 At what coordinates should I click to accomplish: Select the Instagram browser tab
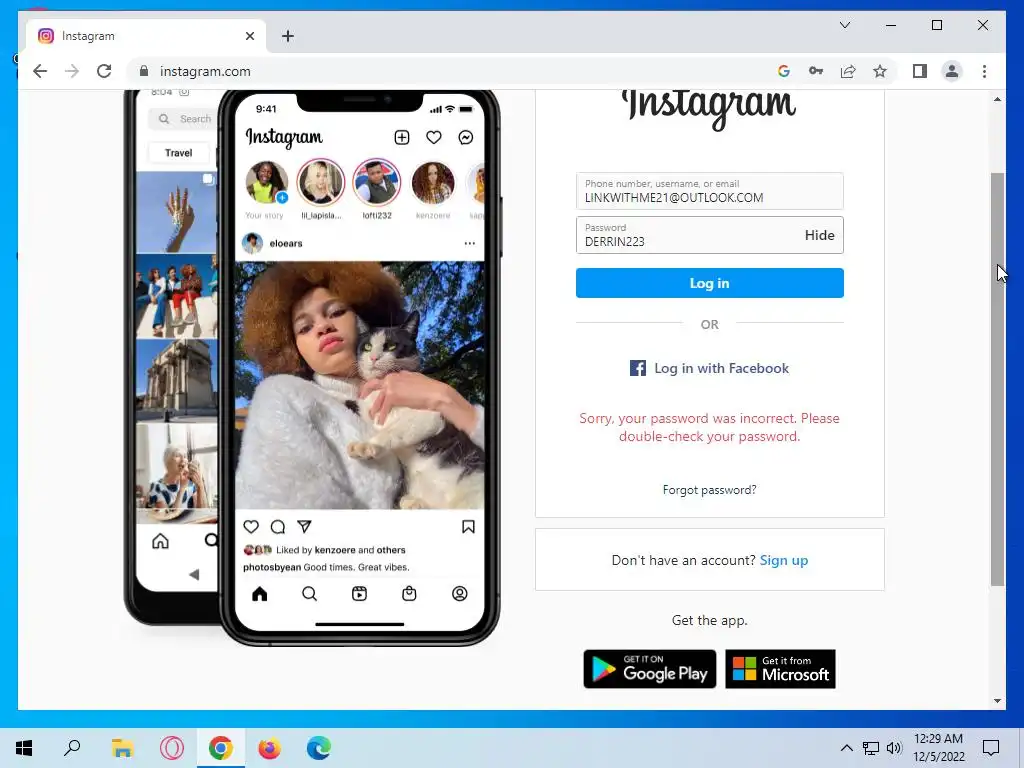click(146, 36)
